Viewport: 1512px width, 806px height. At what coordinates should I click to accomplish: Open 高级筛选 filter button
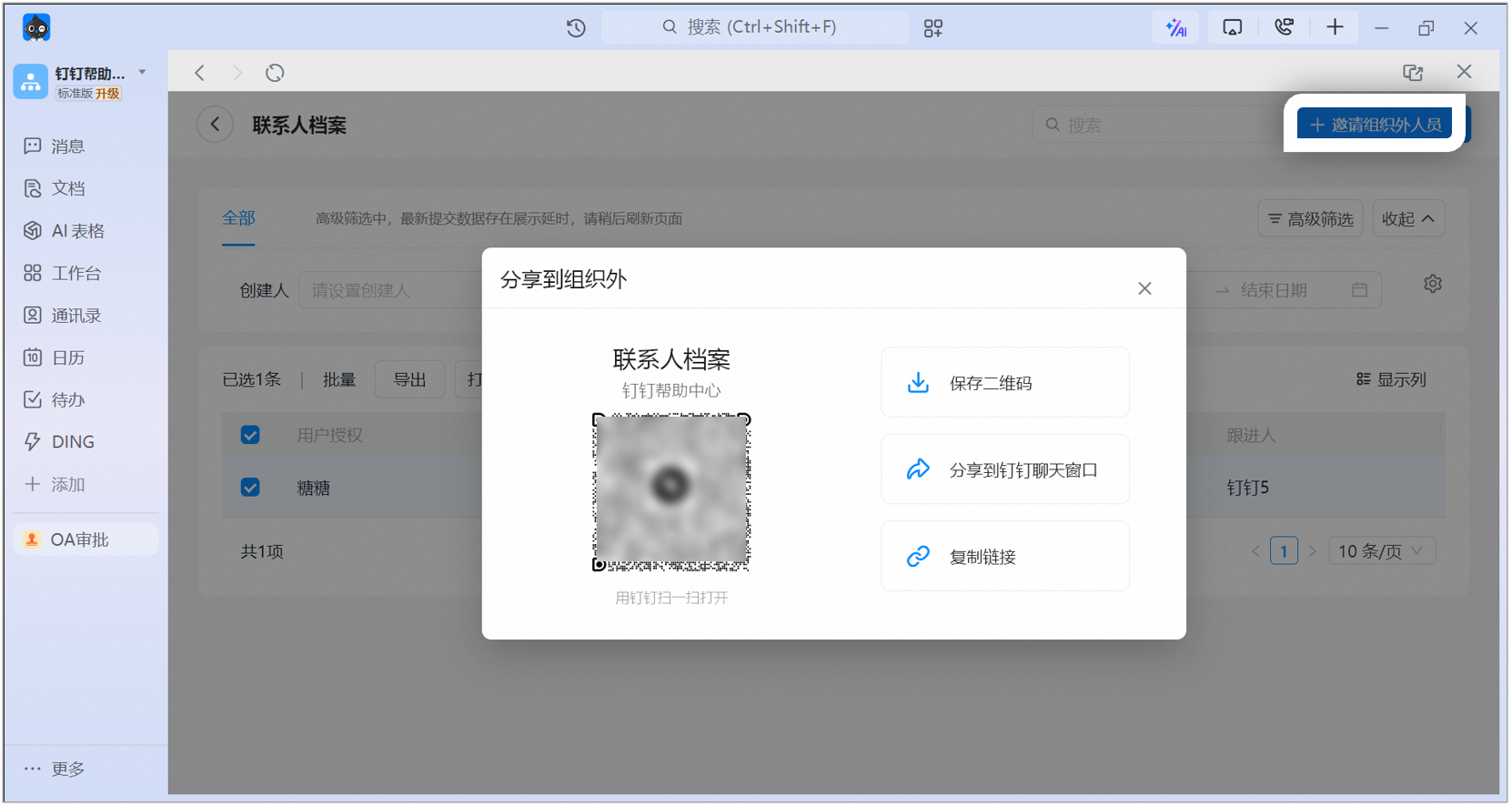pos(1310,218)
